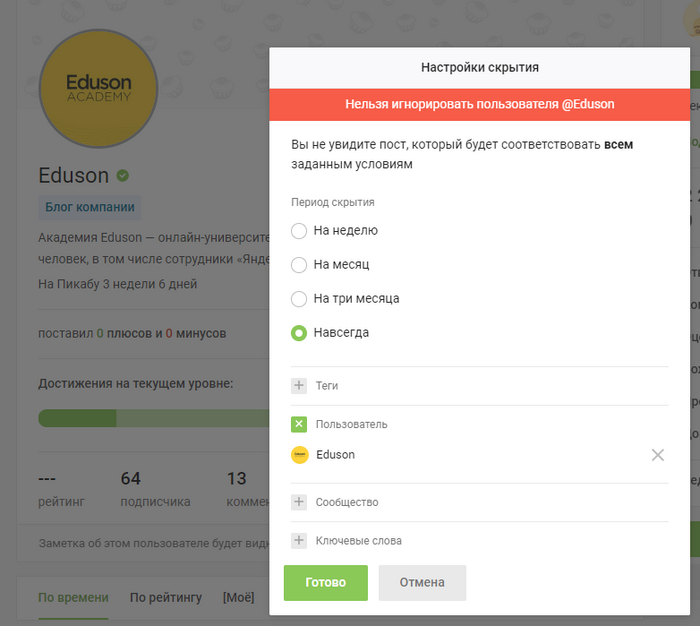Open the '[Моё]' tab
The image size is (700, 626).
pos(238,597)
